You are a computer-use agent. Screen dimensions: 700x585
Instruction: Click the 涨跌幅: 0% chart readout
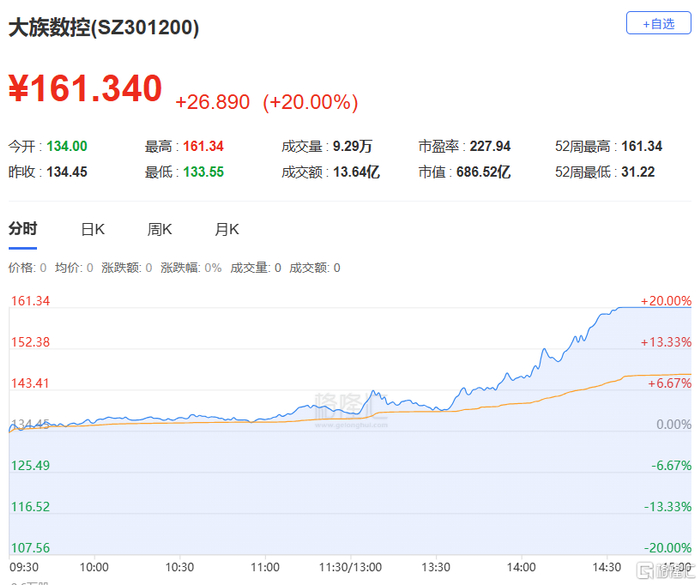[191, 268]
